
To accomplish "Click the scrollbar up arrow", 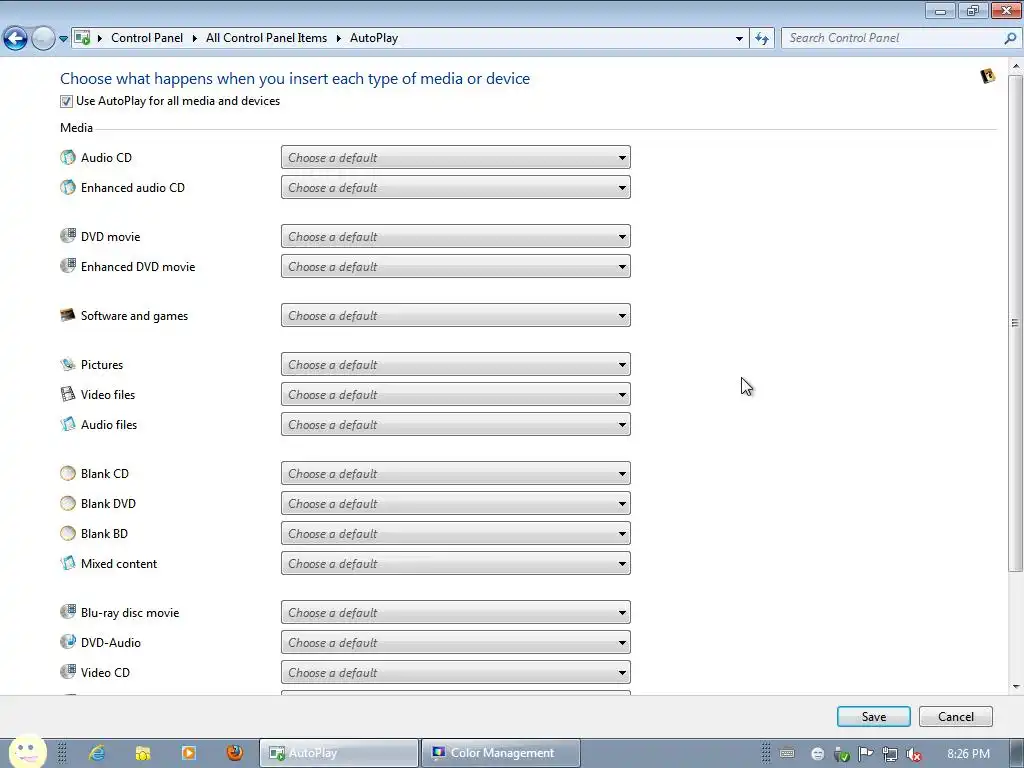I will point(1015,67).
